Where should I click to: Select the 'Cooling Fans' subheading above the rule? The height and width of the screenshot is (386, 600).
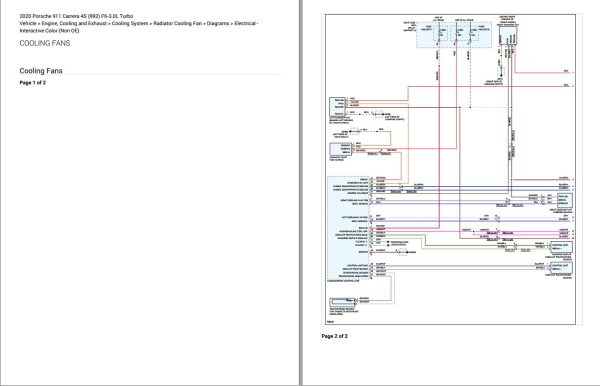point(41,71)
